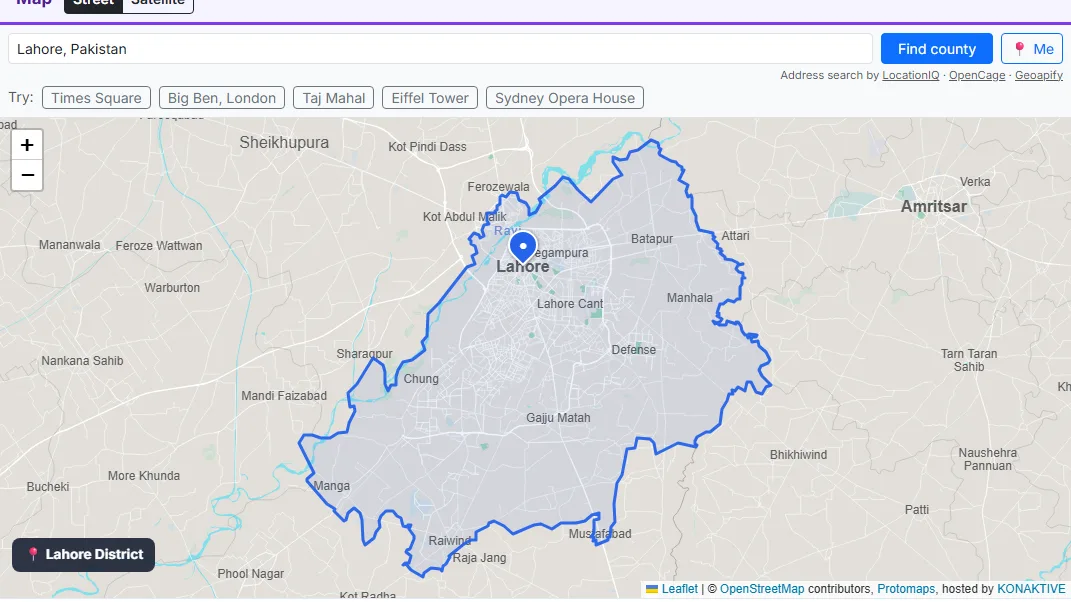Switch to Street map view
Screen dimensions: 1071x602
[x=94, y=3]
